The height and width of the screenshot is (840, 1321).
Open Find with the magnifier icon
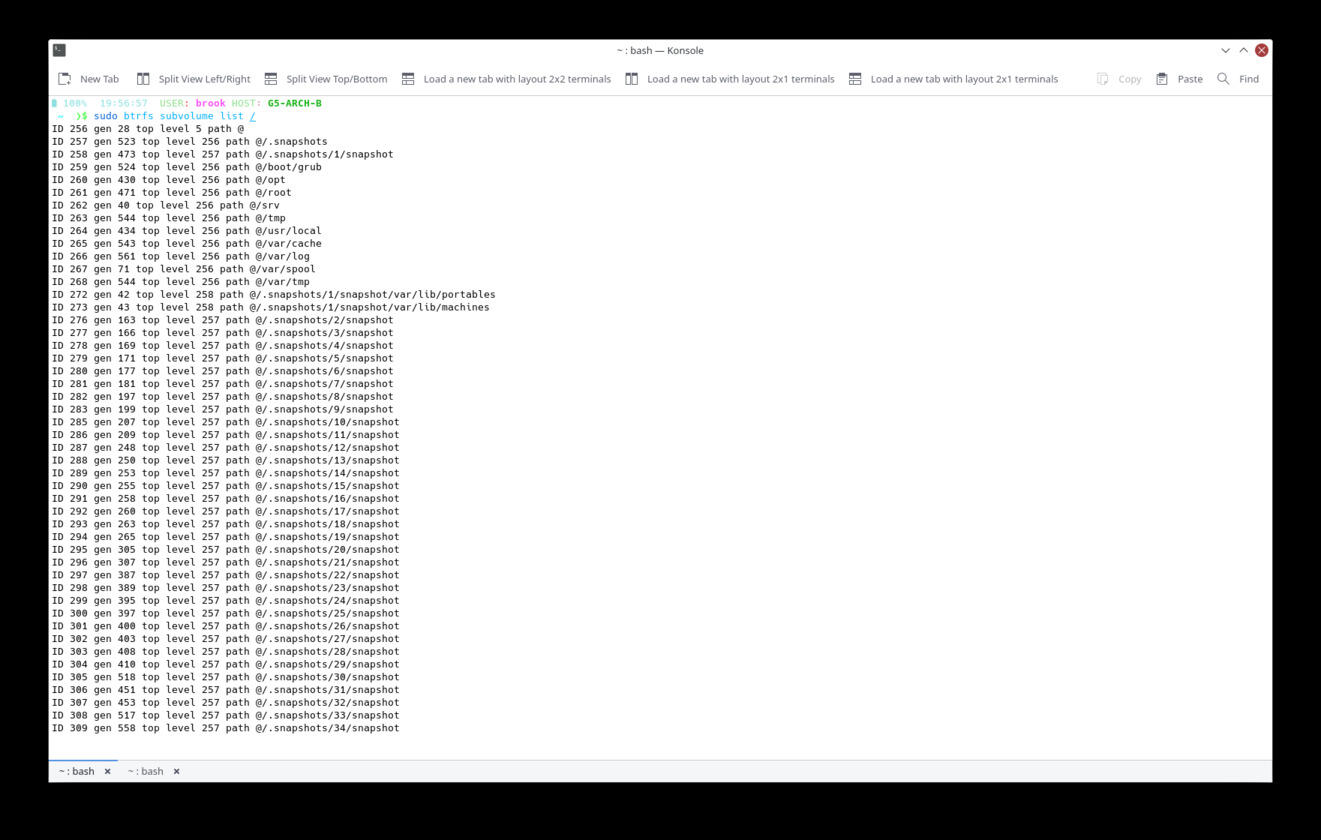1223,79
